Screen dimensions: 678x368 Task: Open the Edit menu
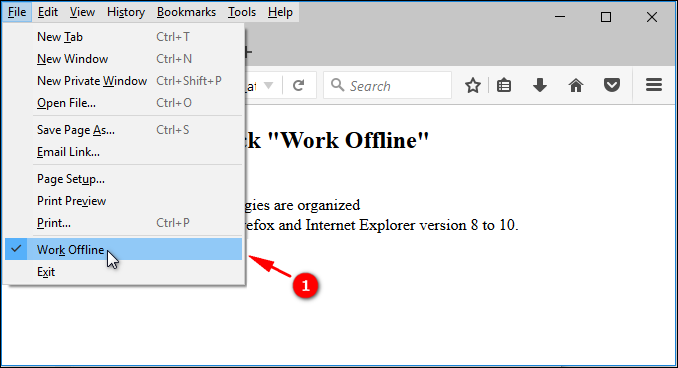coord(48,12)
